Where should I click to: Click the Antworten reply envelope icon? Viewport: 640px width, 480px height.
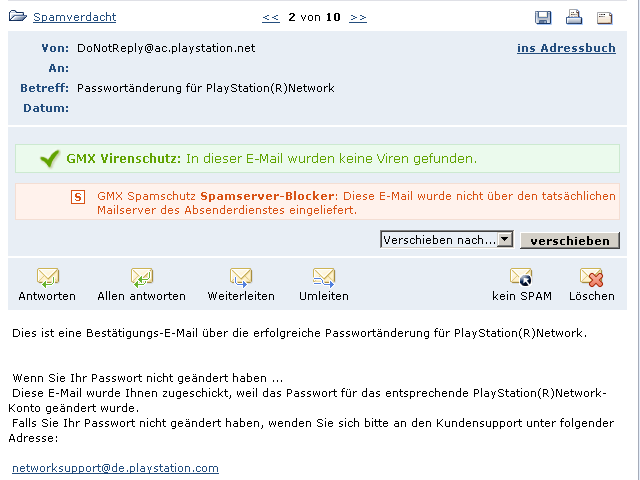coord(47,277)
